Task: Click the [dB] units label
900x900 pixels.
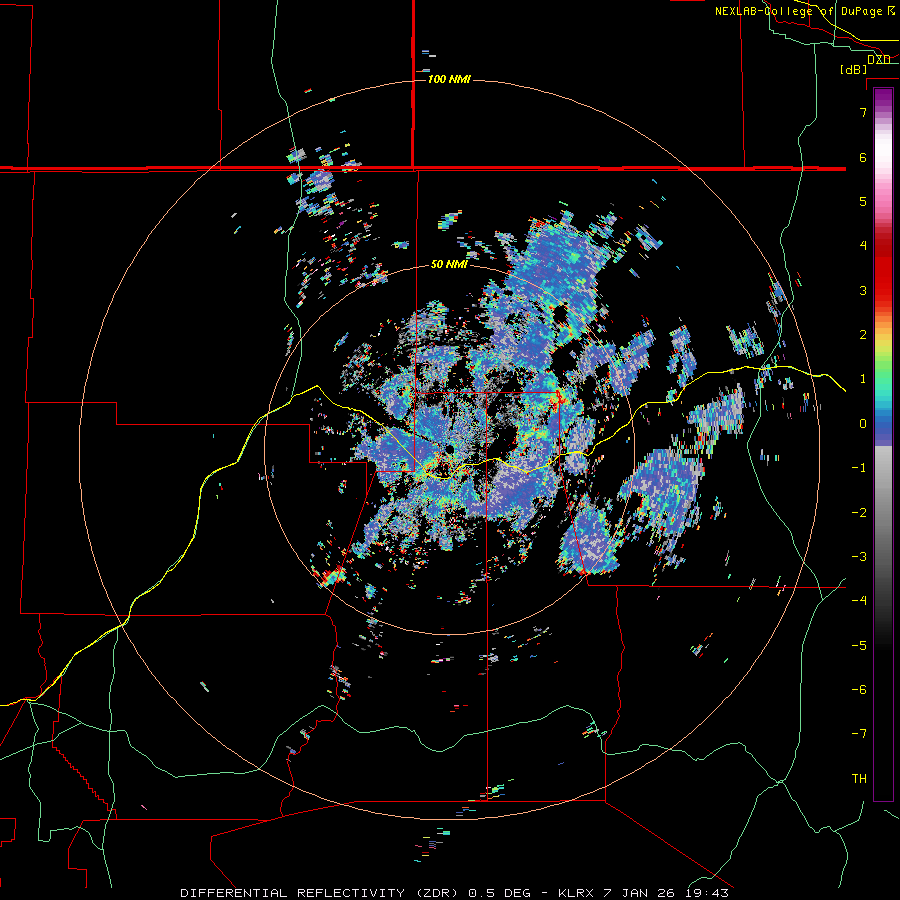Action: point(854,70)
